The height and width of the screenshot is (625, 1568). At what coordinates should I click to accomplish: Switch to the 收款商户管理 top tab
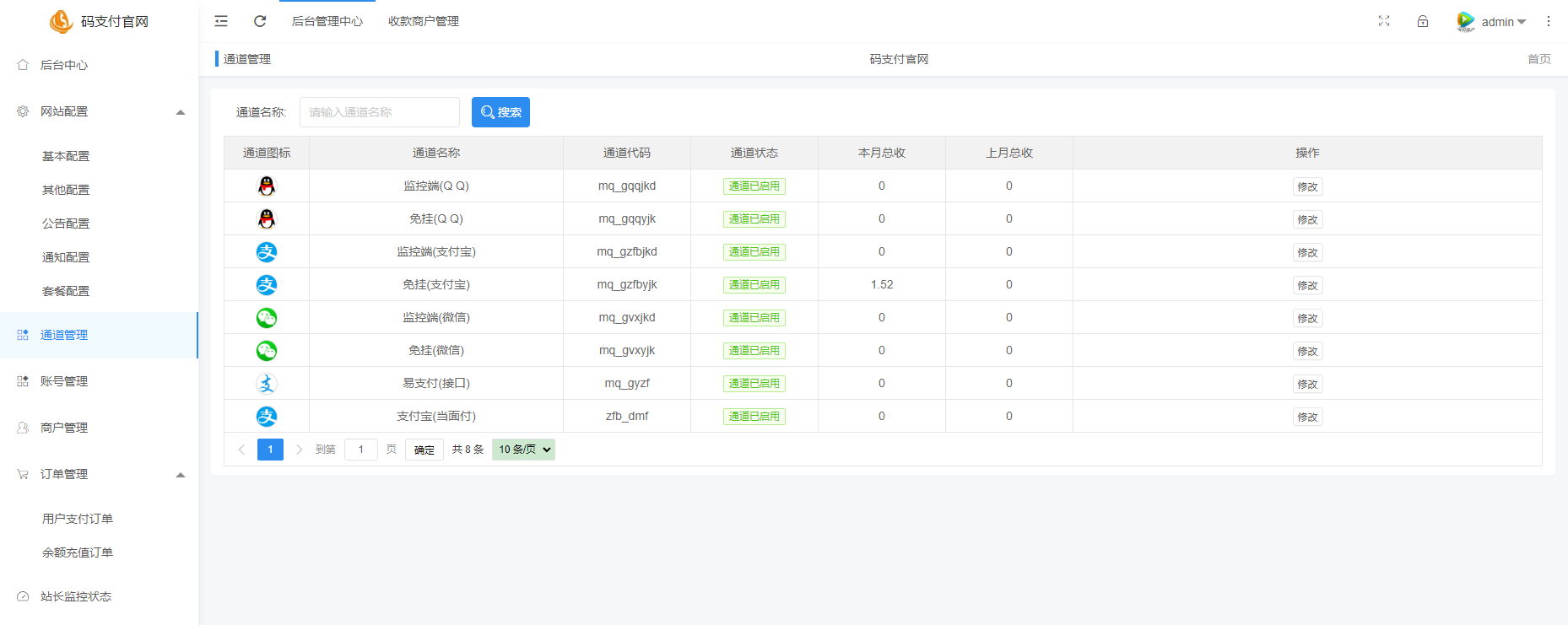tap(424, 21)
